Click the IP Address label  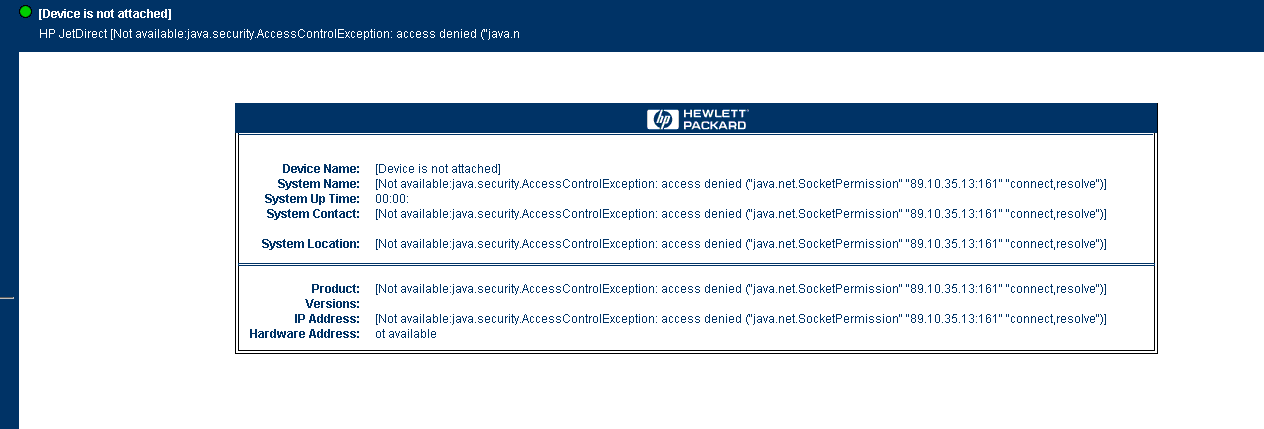pos(327,319)
